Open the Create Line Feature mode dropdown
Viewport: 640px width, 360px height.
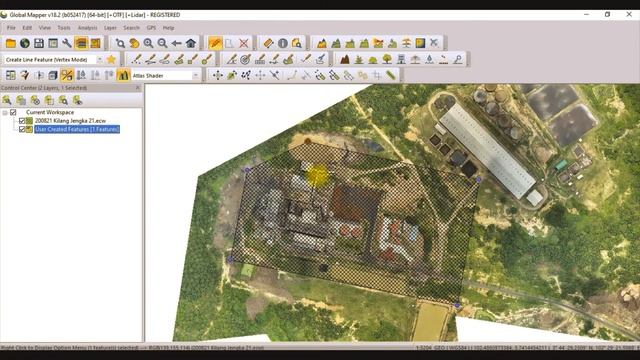[100, 60]
